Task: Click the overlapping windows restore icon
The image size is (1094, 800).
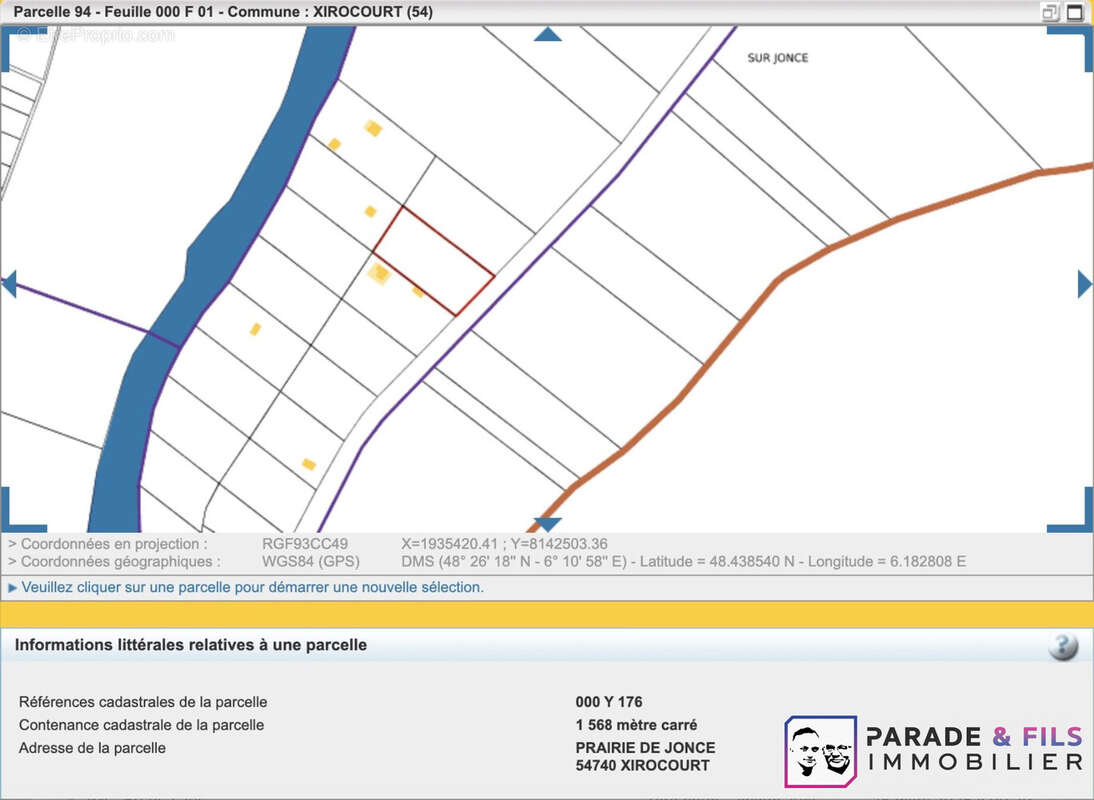Action: click(x=1050, y=13)
